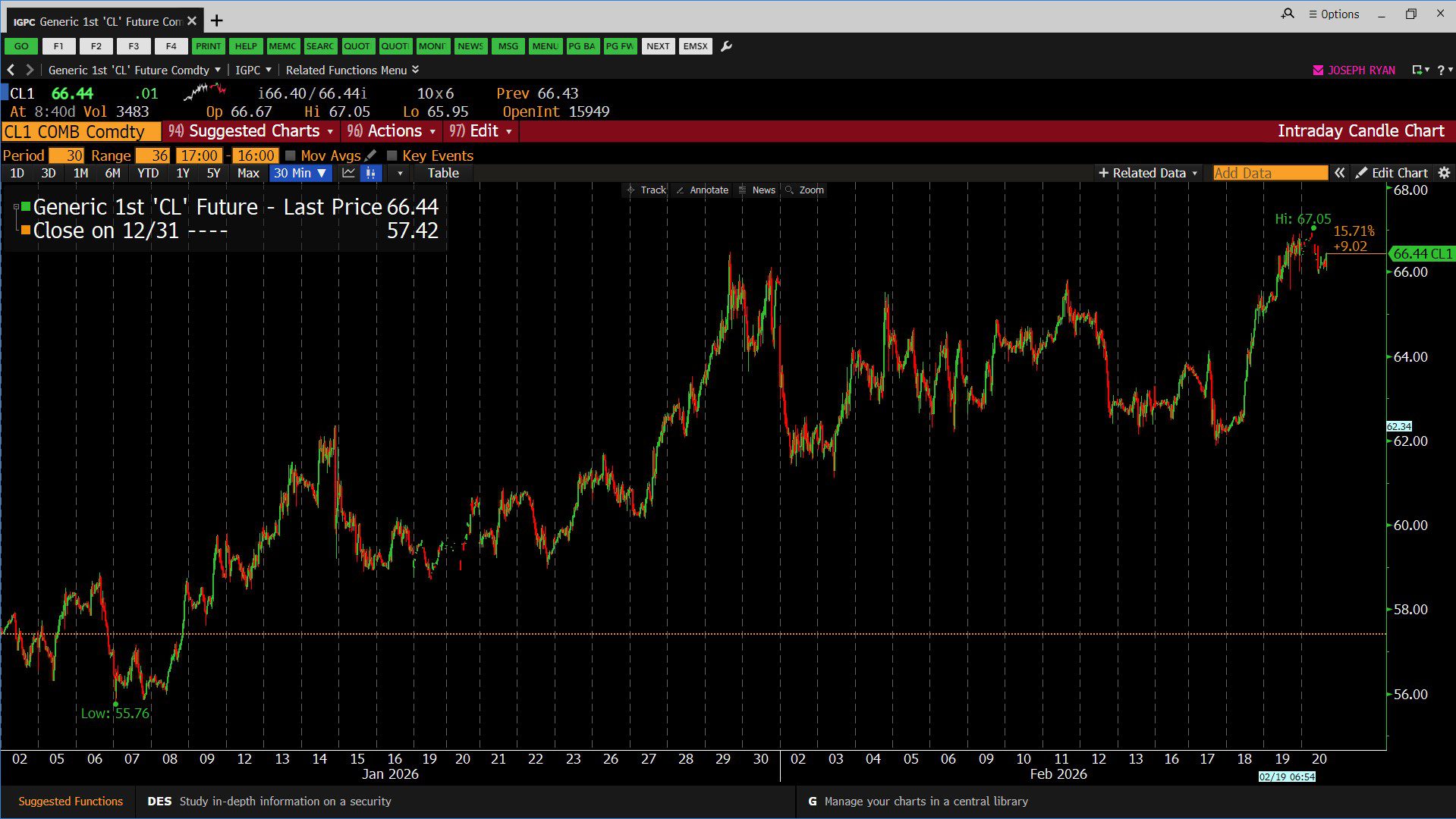Image resolution: width=1456 pixels, height=819 pixels.
Task: Collapse panel with double-left chevron icon
Action: click(x=1340, y=173)
